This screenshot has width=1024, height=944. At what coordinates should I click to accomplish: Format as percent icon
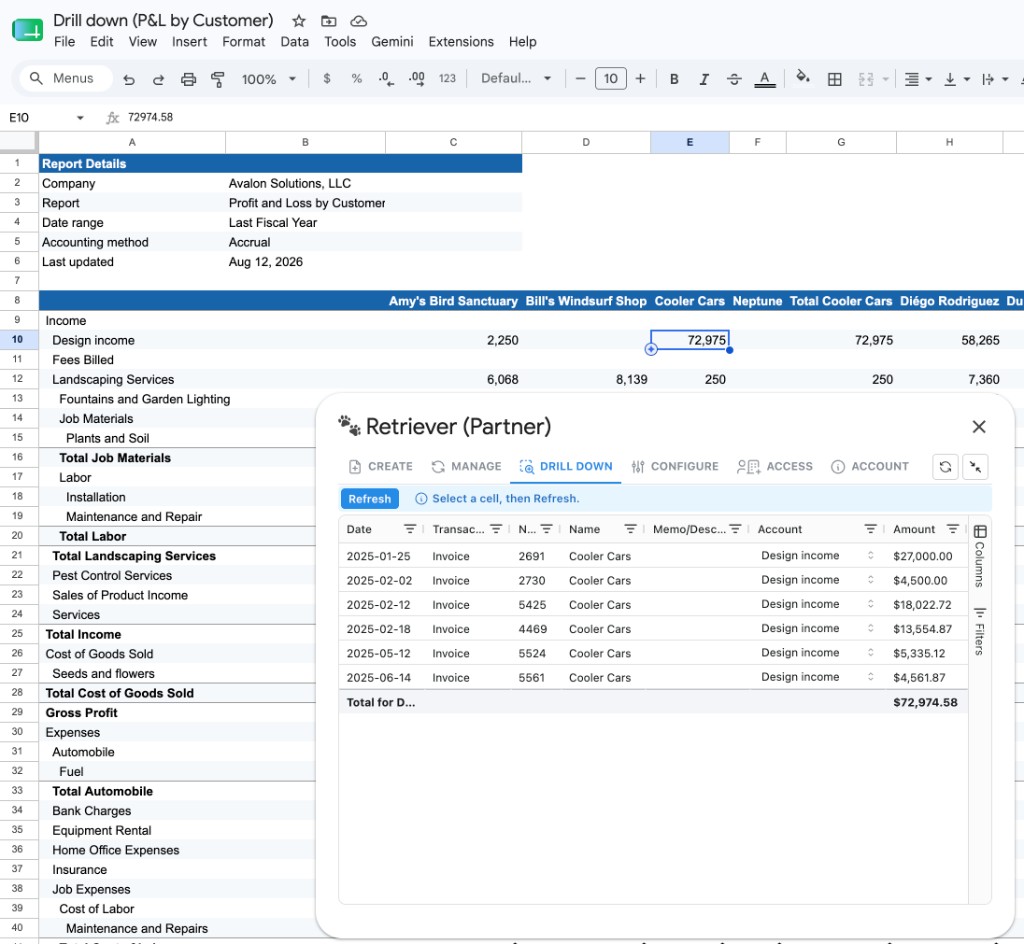[356, 78]
